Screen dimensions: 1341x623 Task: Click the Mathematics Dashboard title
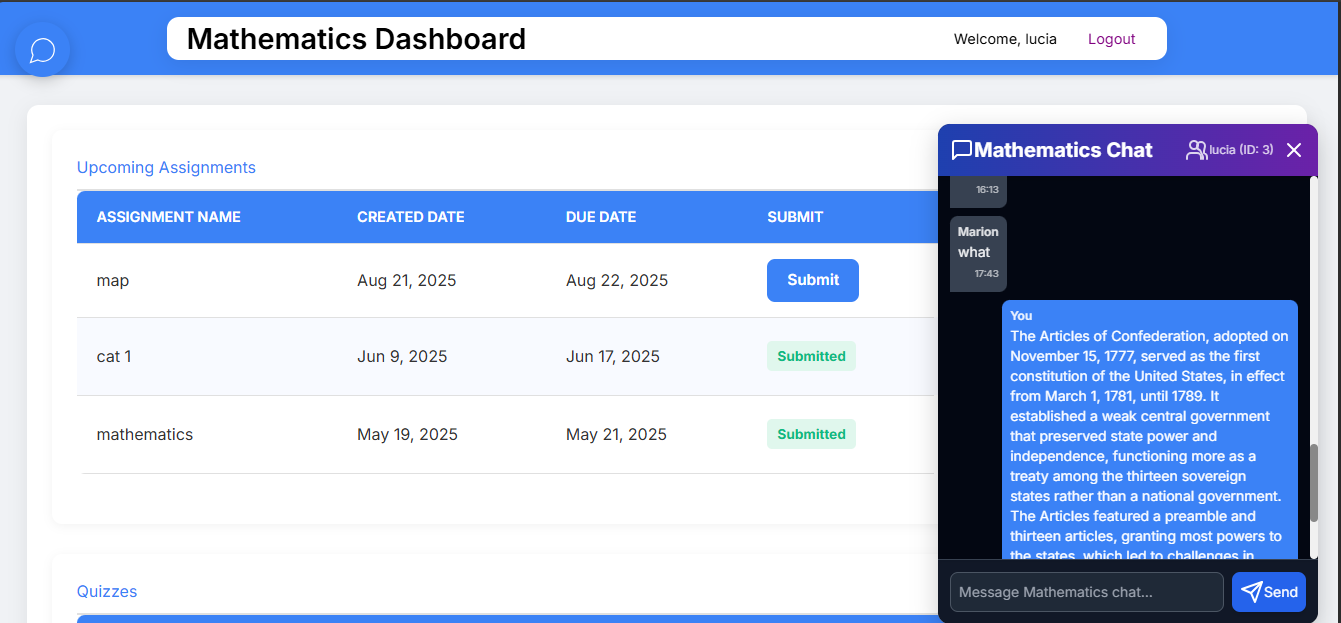356,39
